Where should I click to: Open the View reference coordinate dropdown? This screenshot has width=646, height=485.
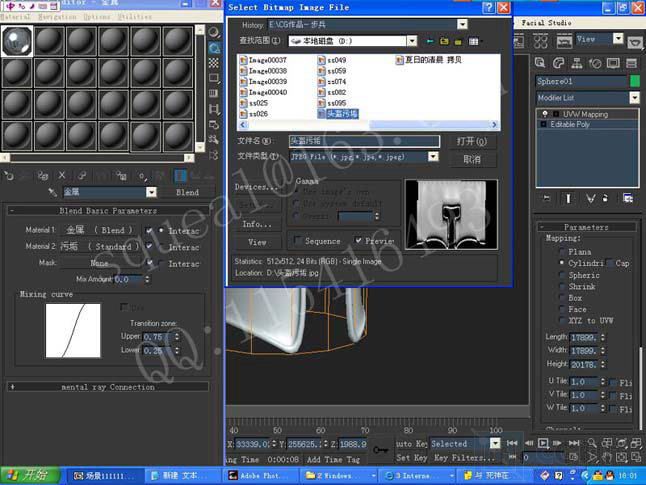point(618,39)
